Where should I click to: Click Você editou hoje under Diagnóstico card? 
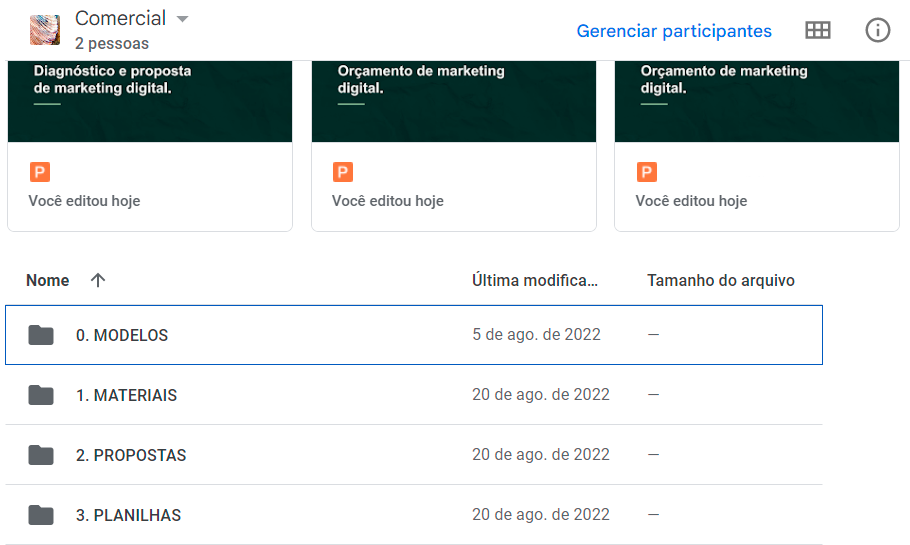coord(84,201)
